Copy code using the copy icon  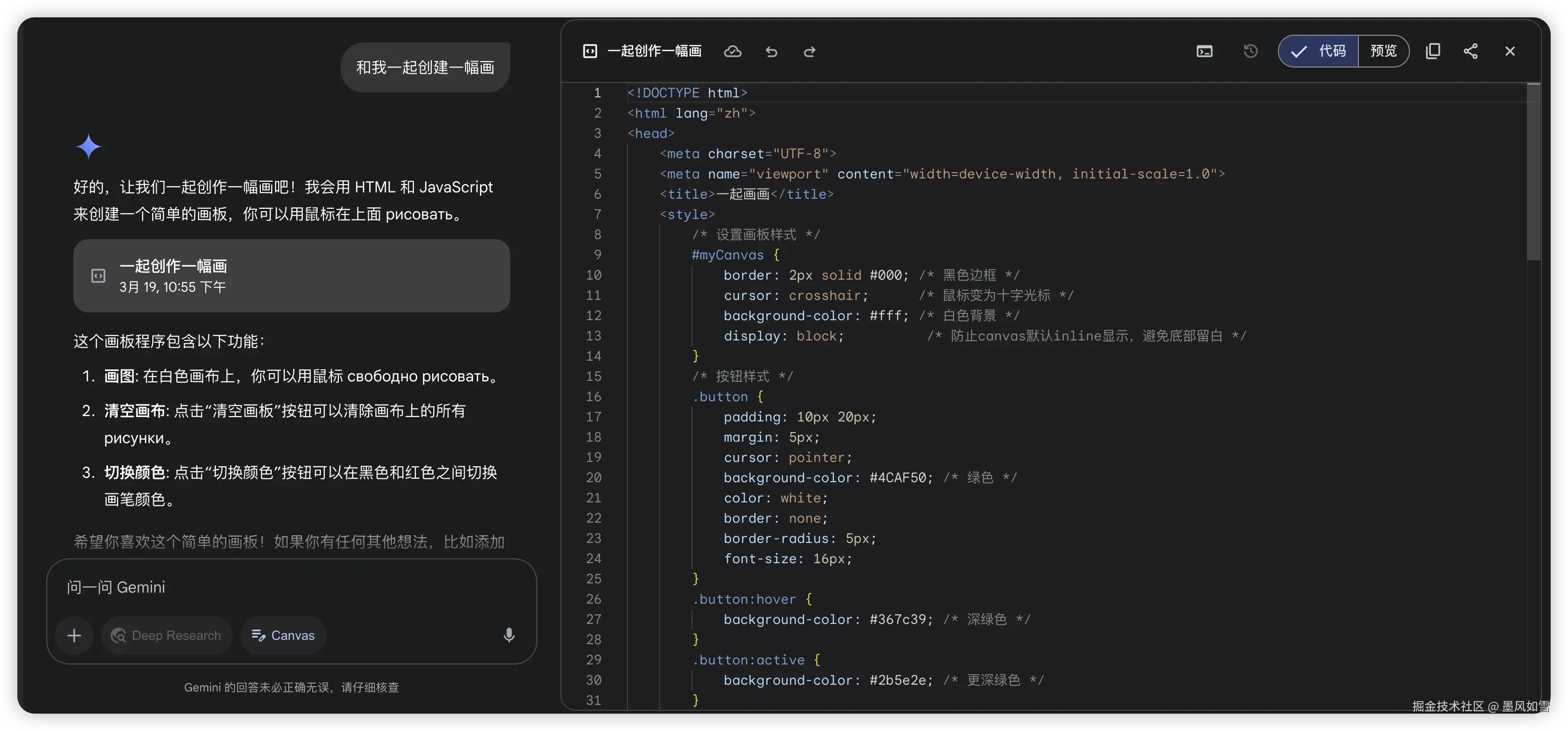[x=1433, y=51]
